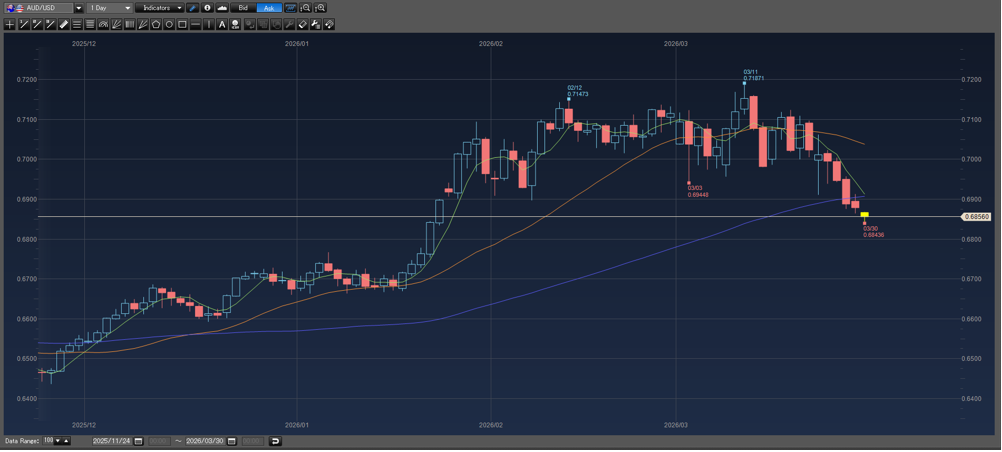Select the rectangle drawing tool
Screen dimensions: 1002x452
(x=182, y=24)
